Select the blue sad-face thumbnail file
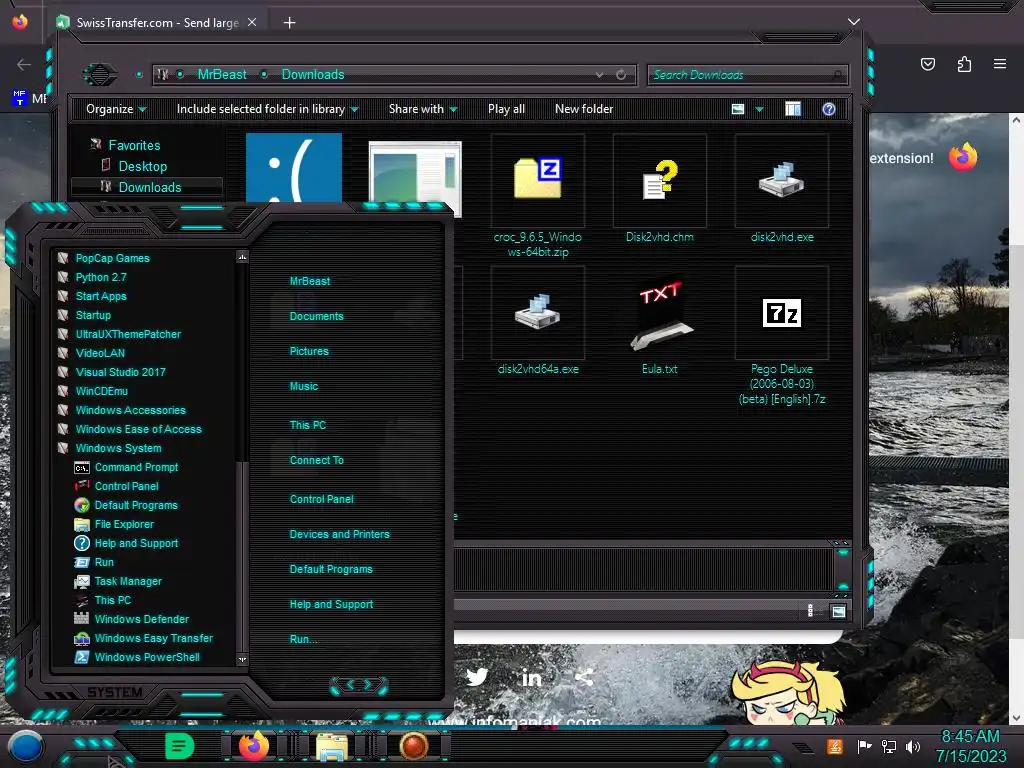Viewport: 1024px width, 768px height. tap(294, 168)
